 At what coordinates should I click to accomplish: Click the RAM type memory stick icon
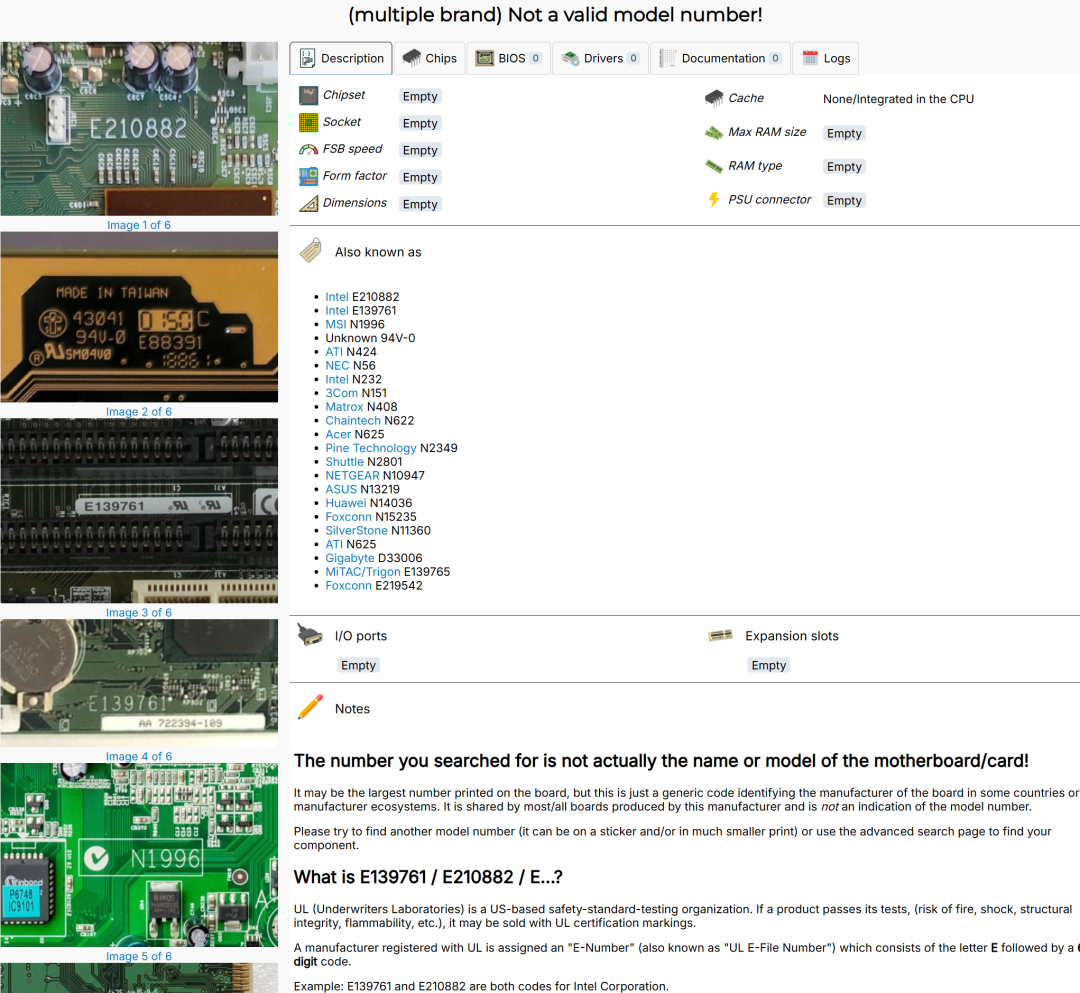click(714, 166)
